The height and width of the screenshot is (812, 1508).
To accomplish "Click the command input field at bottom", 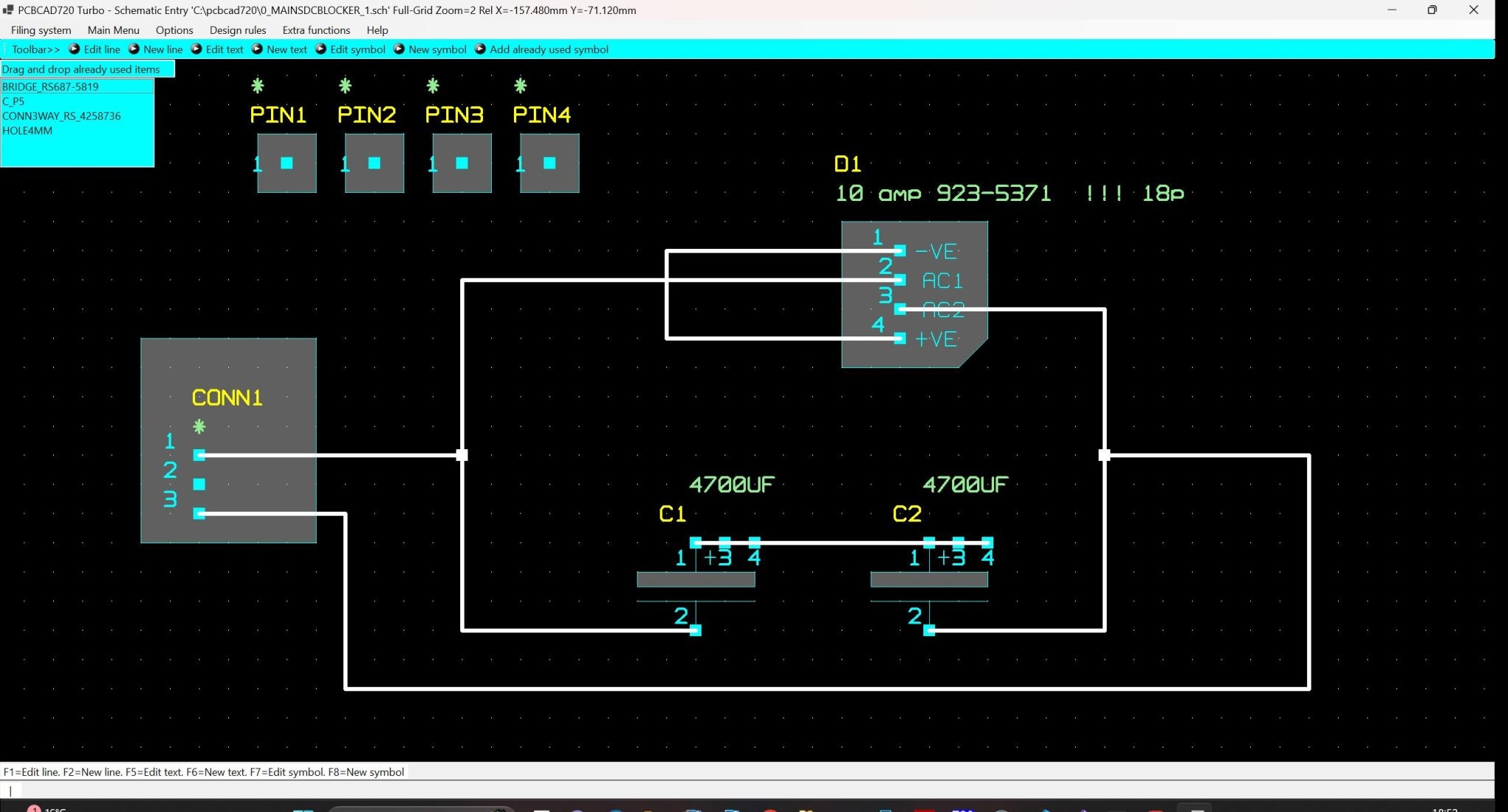I will tap(747, 790).
